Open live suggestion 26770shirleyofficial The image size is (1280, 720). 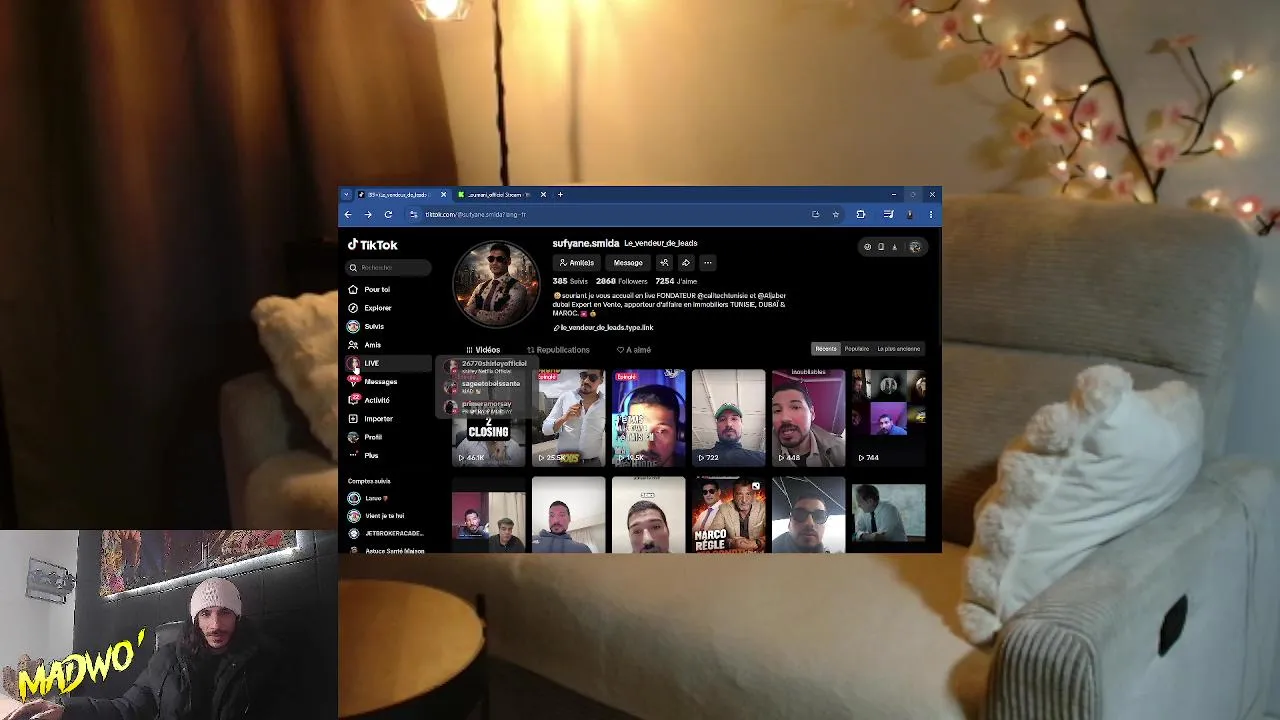click(485, 367)
